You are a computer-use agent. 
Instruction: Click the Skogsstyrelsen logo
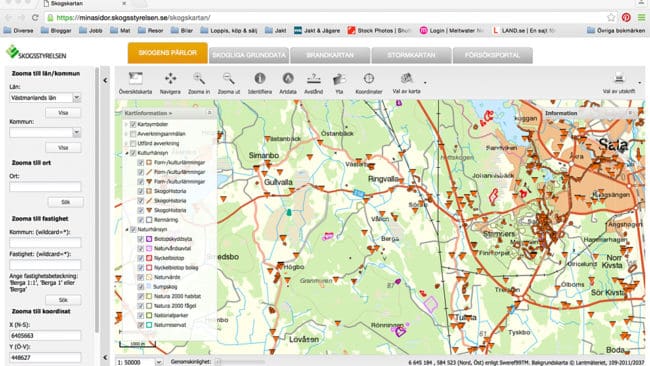pos(36,53)
